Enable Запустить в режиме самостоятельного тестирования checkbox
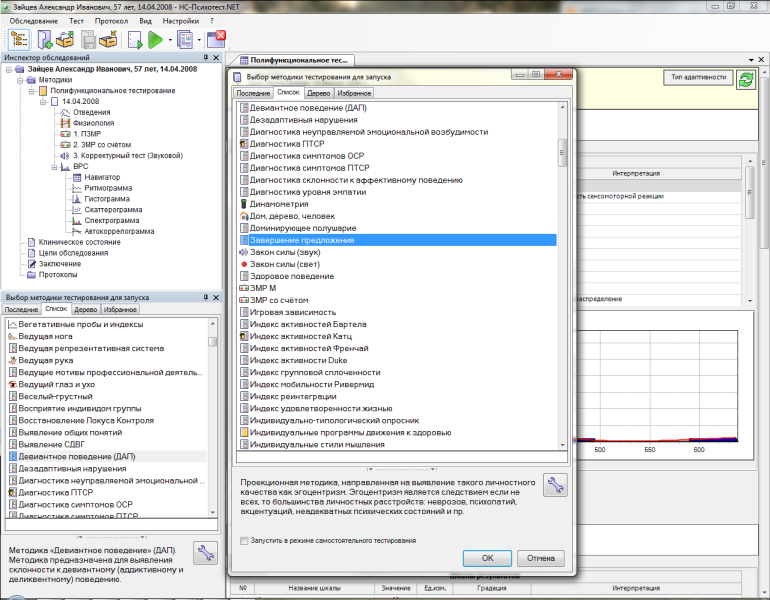This screenshot has height=600, width=770. click(245, 540)
